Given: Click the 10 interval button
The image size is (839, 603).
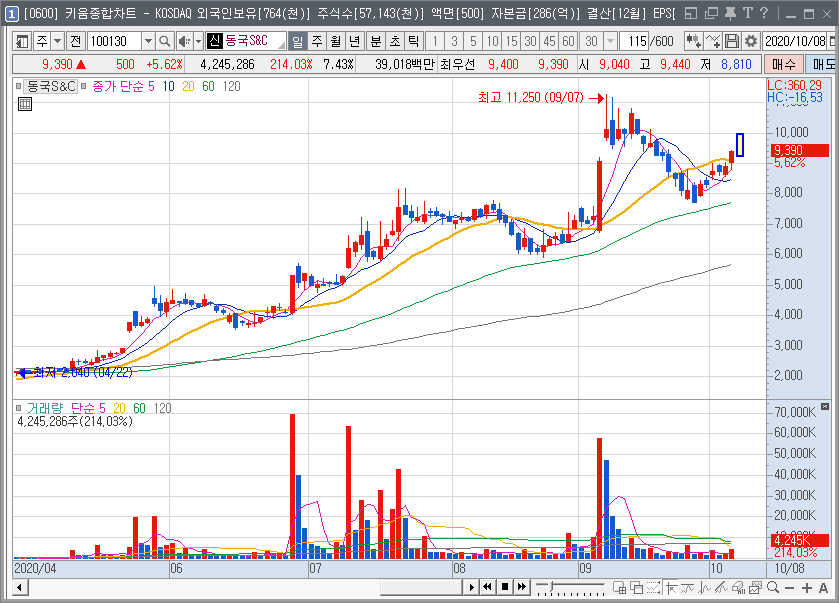Looking at the screenshot, I should [492, 41].
